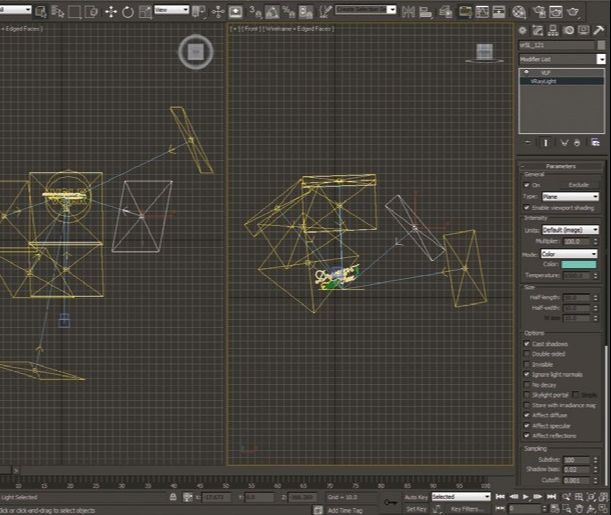The height and width of the screenshot is (515, 611).
Task: Open the Display command panel tab
Action: coord(583,30)
